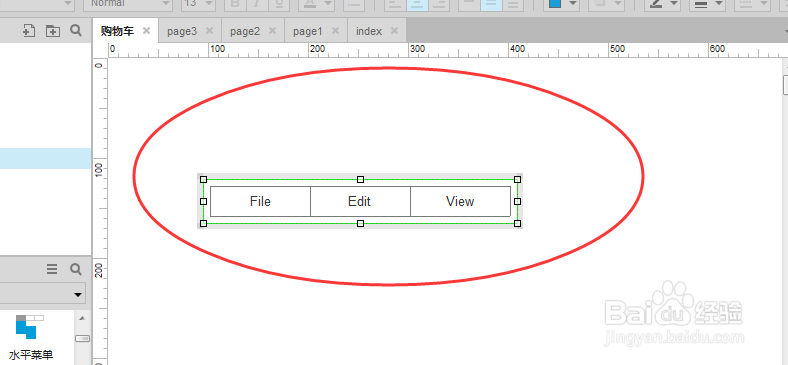The height and width of the screenshot is (365, 788).
Task: Expand the line color dropdown arrow
Action: [674, 4]
